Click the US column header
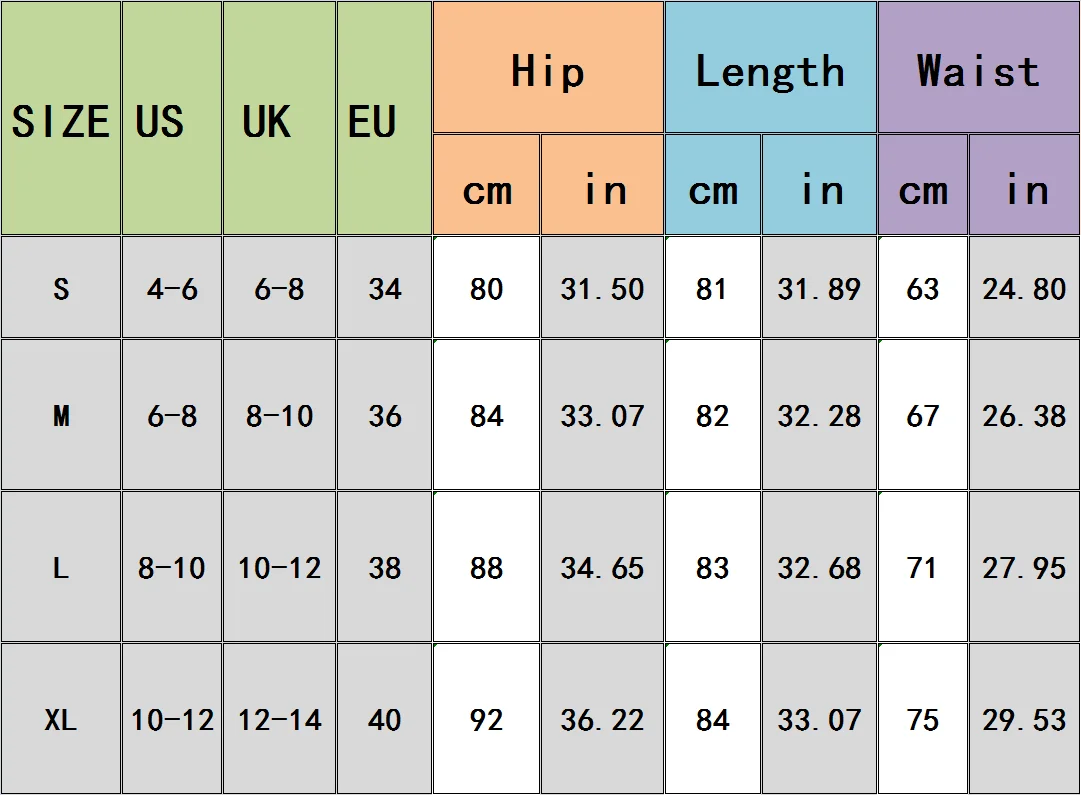The height and width of the screenshot is (795, 1081). pyautogui.click(x=172, y=118)
